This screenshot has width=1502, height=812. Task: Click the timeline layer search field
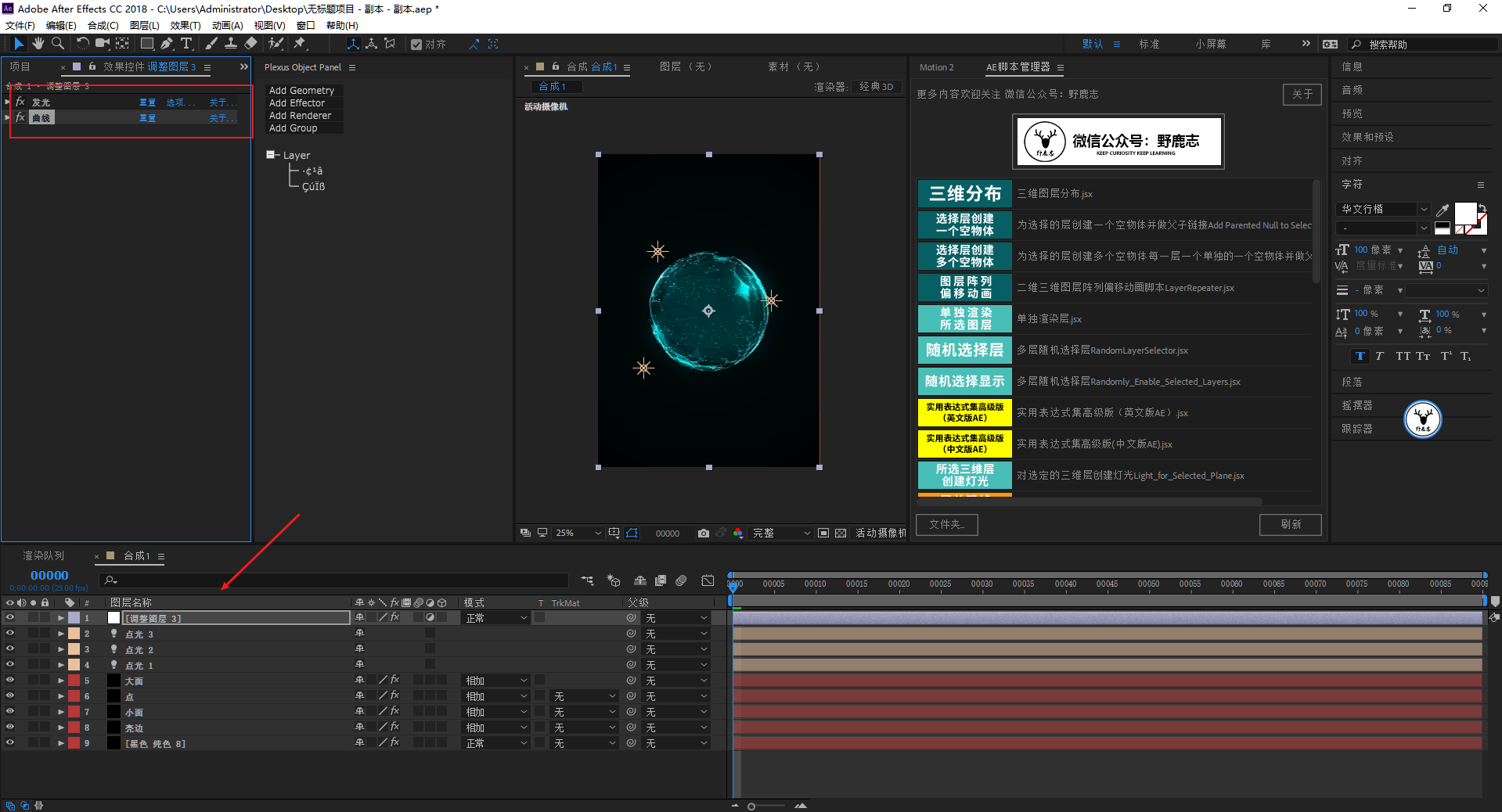337,580
